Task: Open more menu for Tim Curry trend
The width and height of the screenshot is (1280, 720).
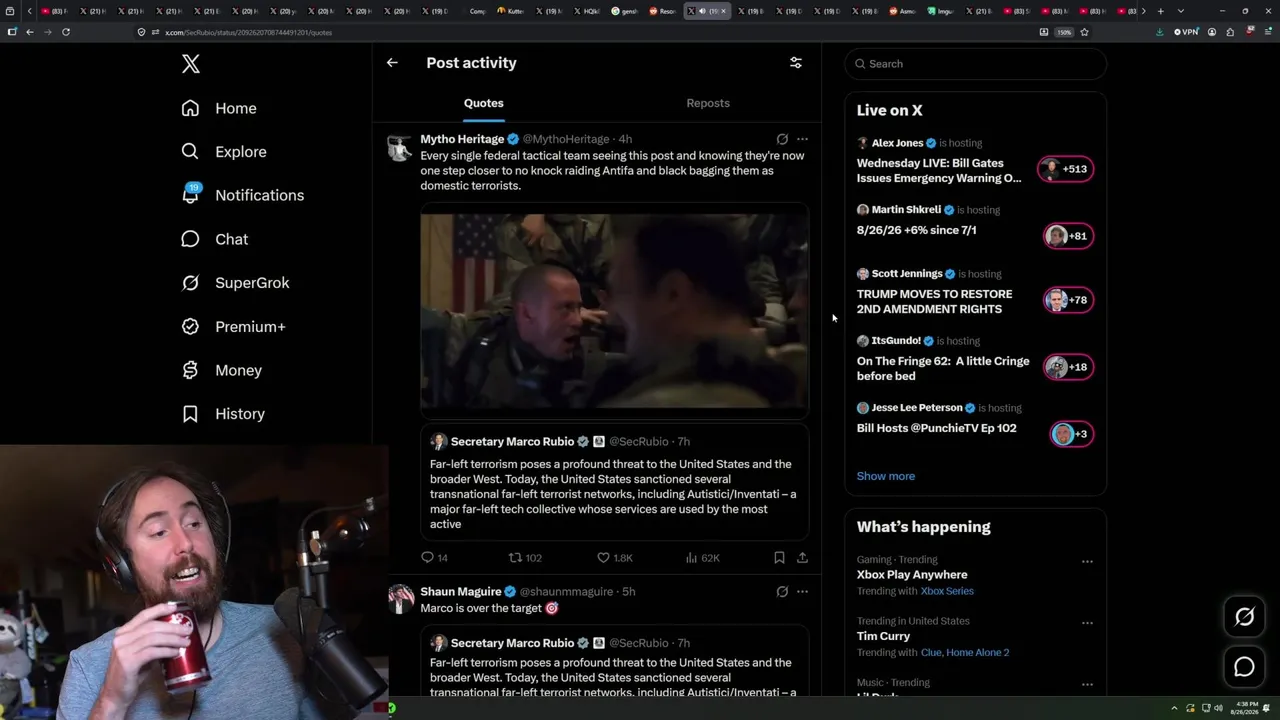Action: pyautogui.click(x=1087, y=623)
